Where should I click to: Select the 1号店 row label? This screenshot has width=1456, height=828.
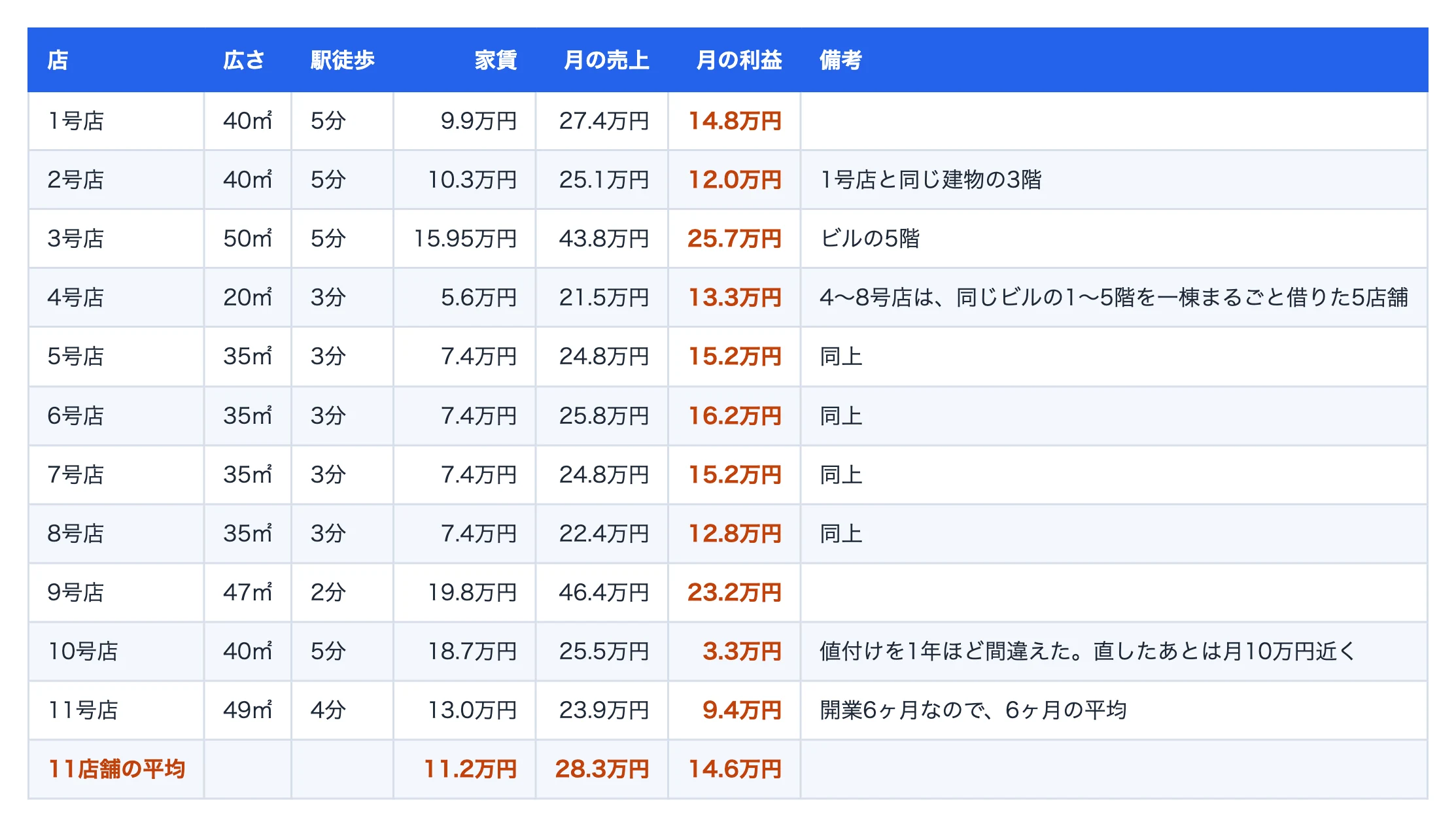tap(76, 121)
